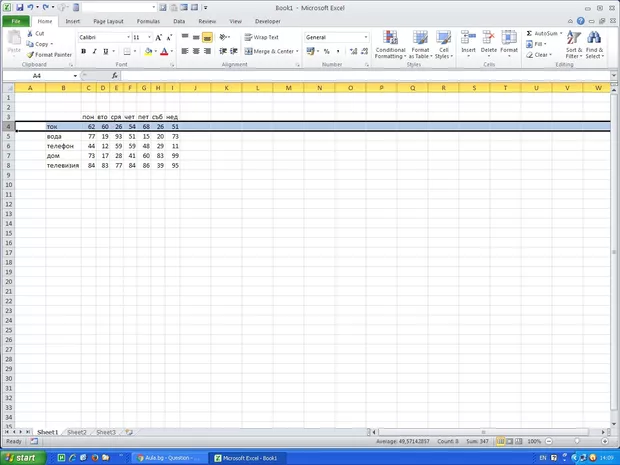Viewport: 620px width, 465px height.
Task: Switch to the Formulas tab
Action: coord(148,21)
